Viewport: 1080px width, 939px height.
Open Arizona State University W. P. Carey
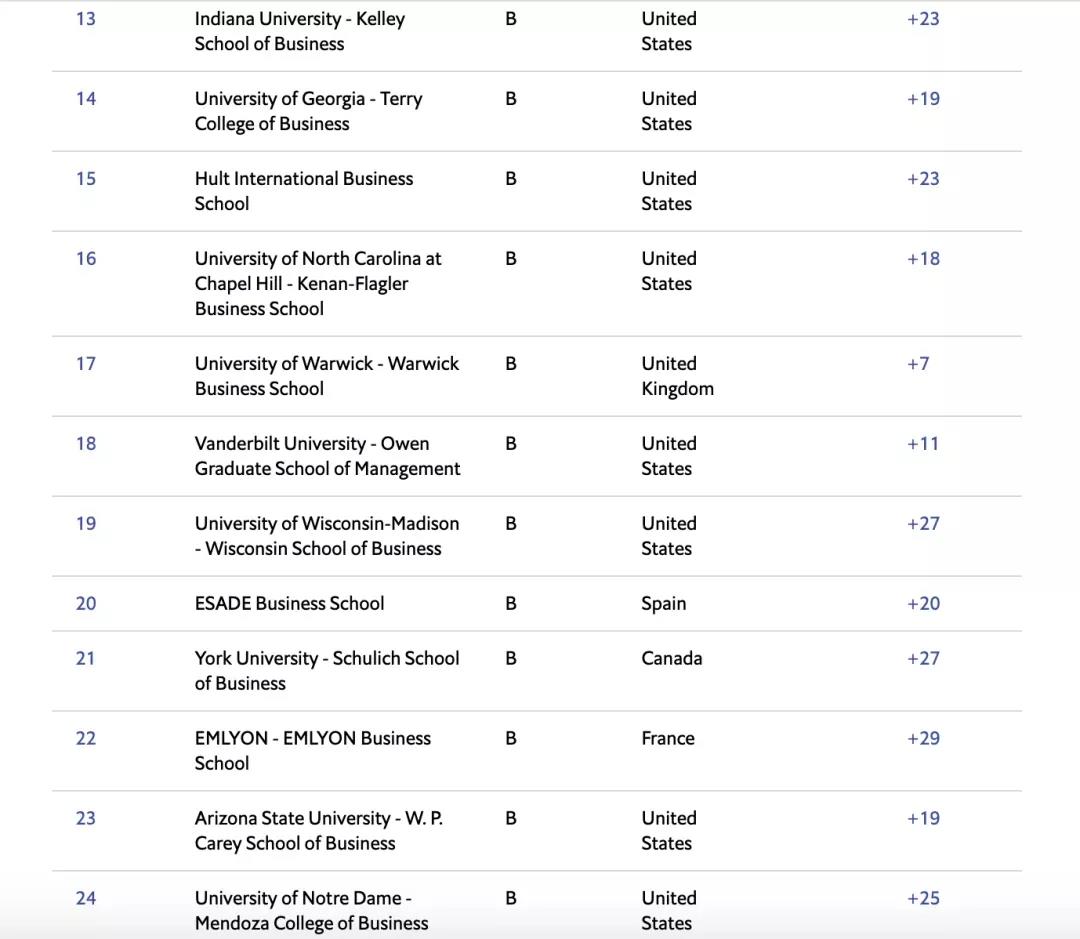318,830
